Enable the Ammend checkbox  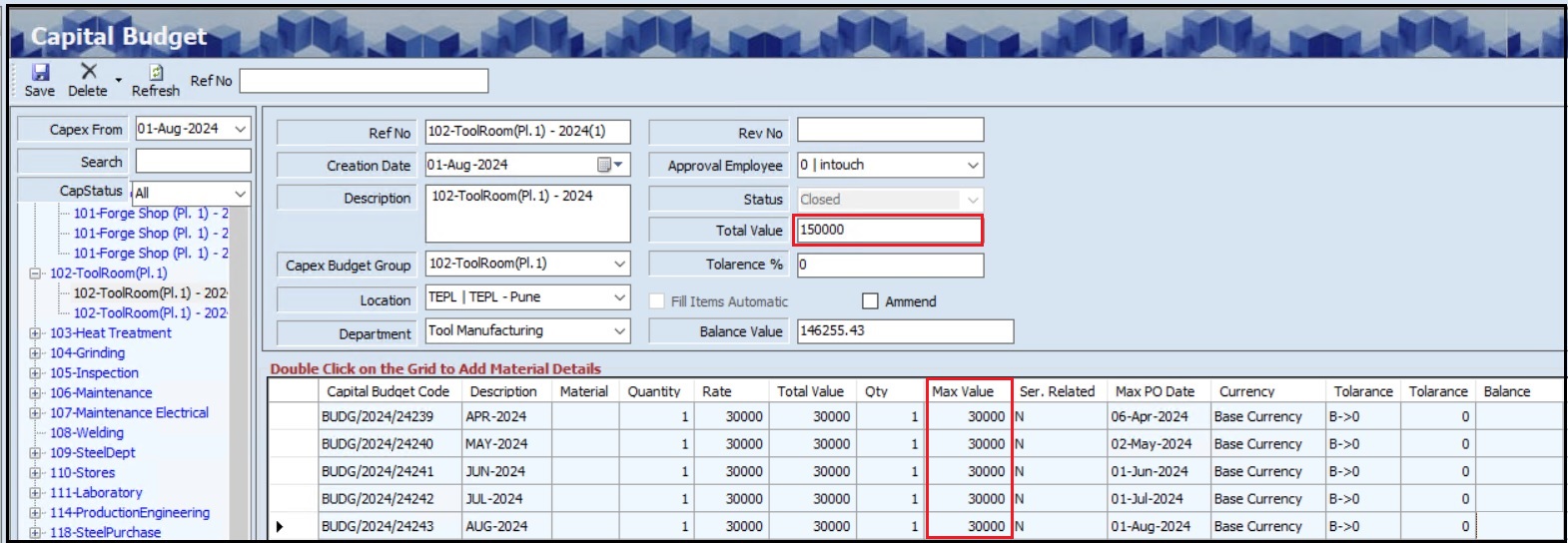pos(870,301)
